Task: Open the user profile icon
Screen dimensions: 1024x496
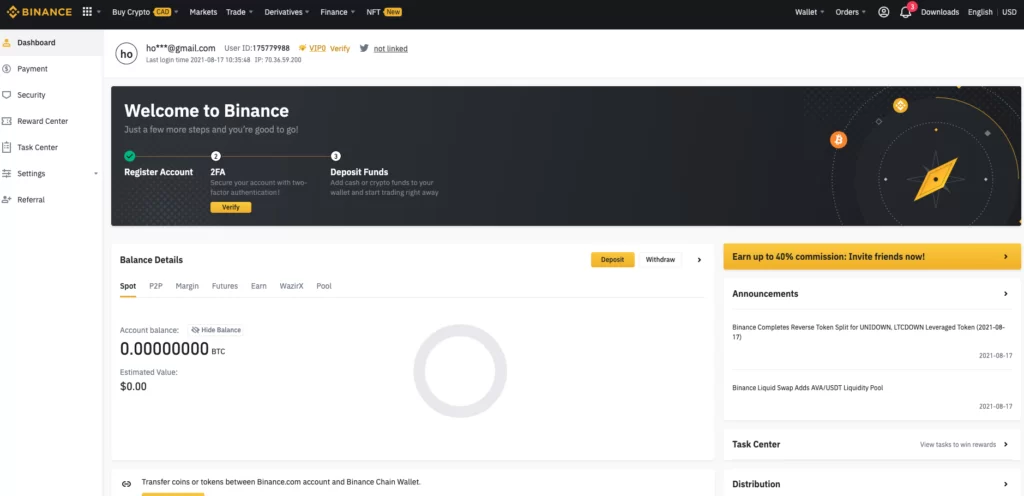Action: tap(884, 12)
